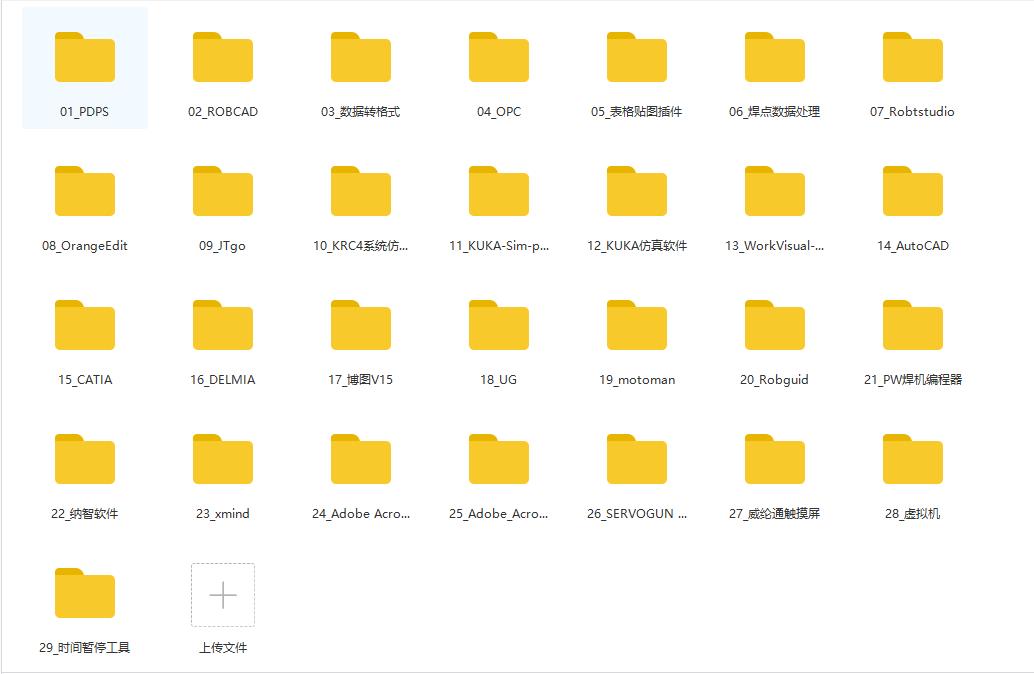Image resolution: width=1034 pixels, height=674 pixels.
Task: Click the 上传文件 label
Action: click(x=223, y=648)
